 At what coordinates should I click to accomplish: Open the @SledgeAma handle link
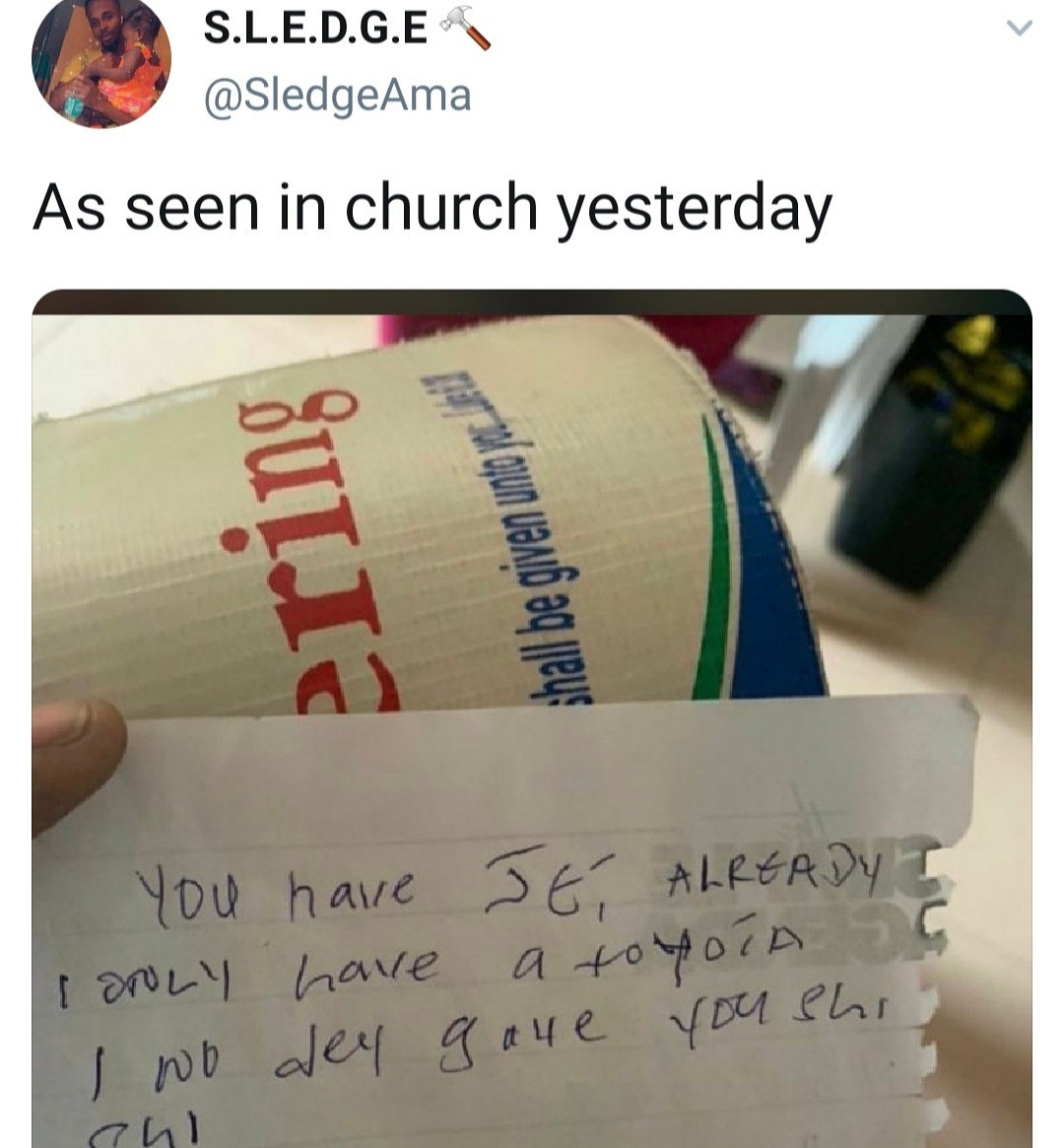point(337,96)
